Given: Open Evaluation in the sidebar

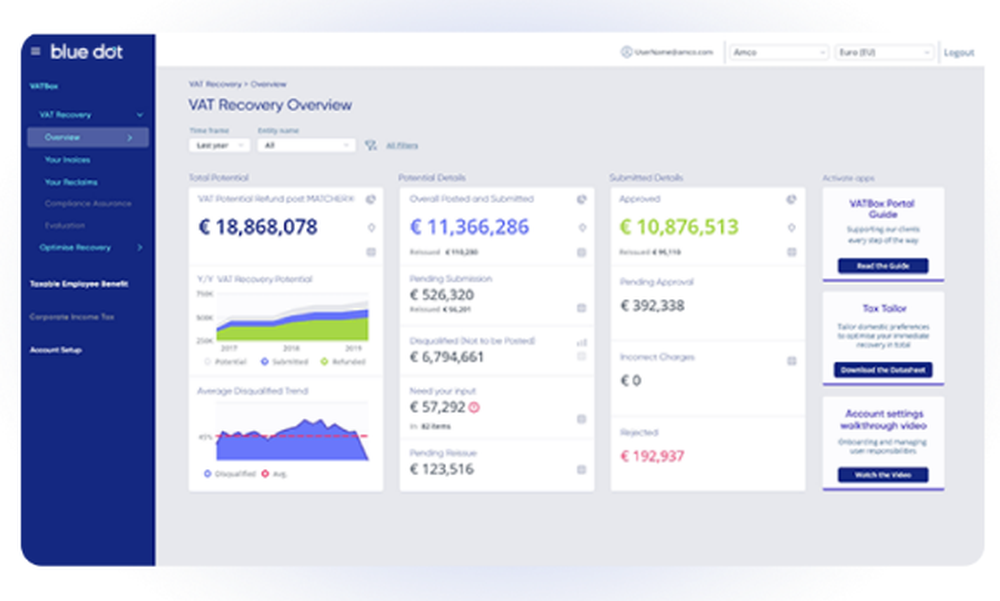Looking at the screenshot, I should point(64,226).
